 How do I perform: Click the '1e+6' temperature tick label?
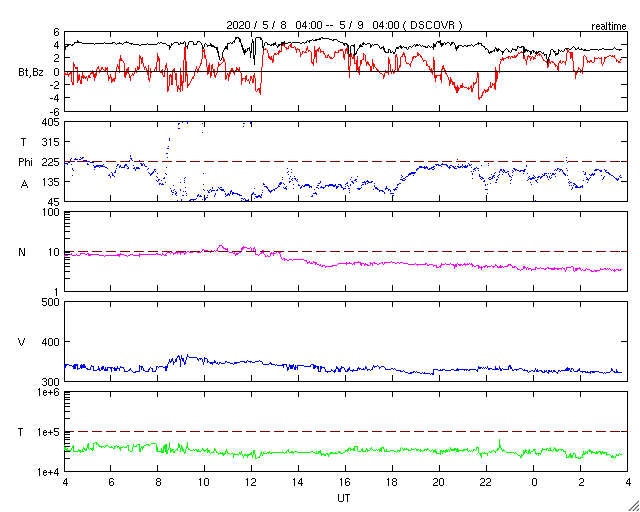49,392
